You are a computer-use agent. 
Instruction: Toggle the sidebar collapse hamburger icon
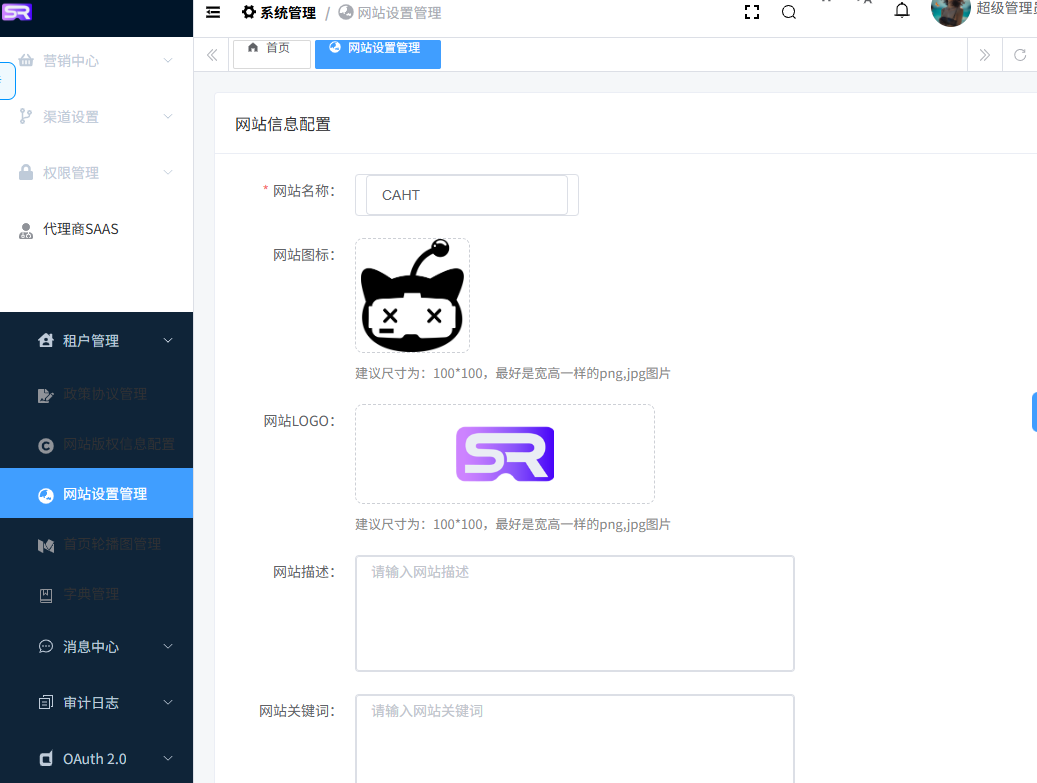[x=213, y=13]
